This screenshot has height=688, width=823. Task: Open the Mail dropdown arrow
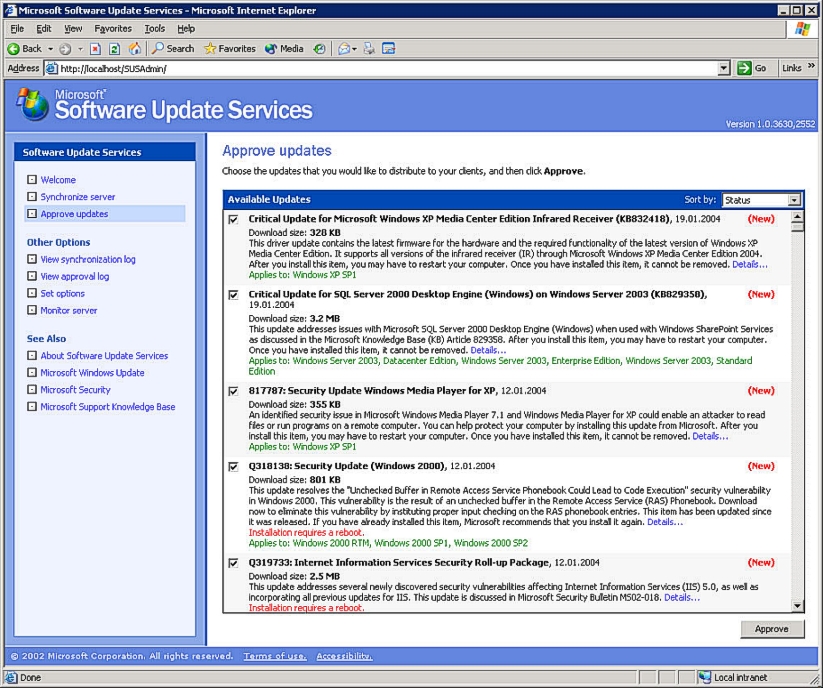point(354,49)
